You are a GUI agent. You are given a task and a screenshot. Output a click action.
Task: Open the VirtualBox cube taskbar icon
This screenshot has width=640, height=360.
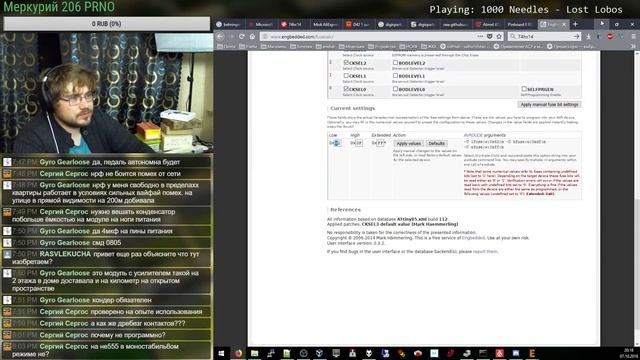tap(320, 353)
